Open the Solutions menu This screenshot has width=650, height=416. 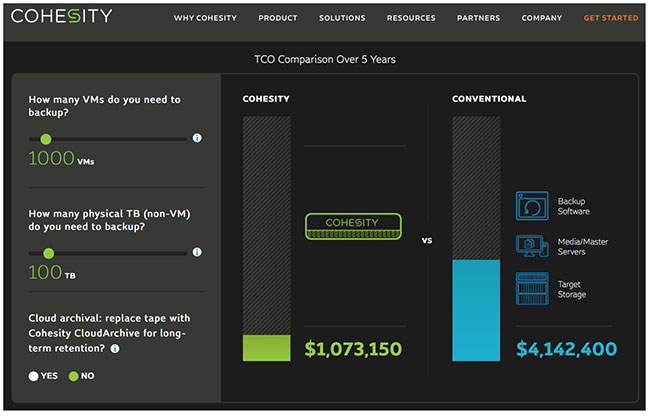click(x=342, y=18)
